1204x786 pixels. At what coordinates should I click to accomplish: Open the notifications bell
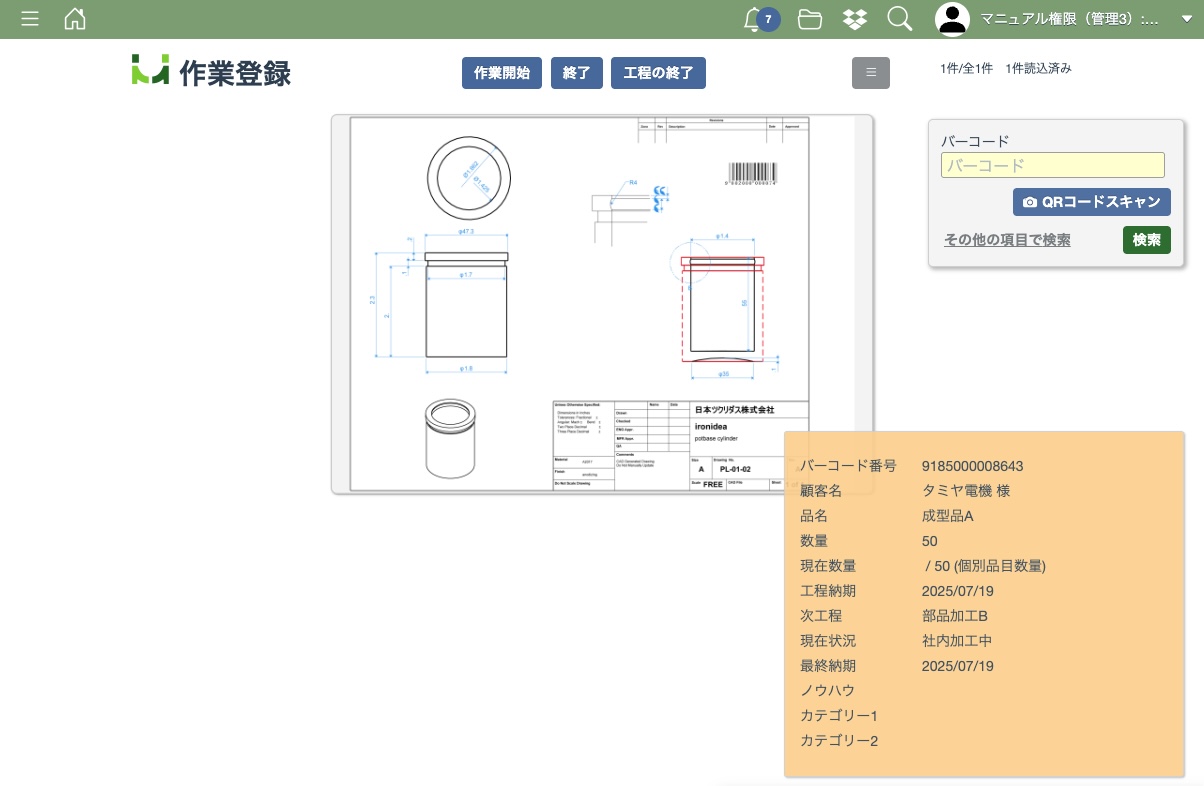pyautogui.click(x=755, y=19)
